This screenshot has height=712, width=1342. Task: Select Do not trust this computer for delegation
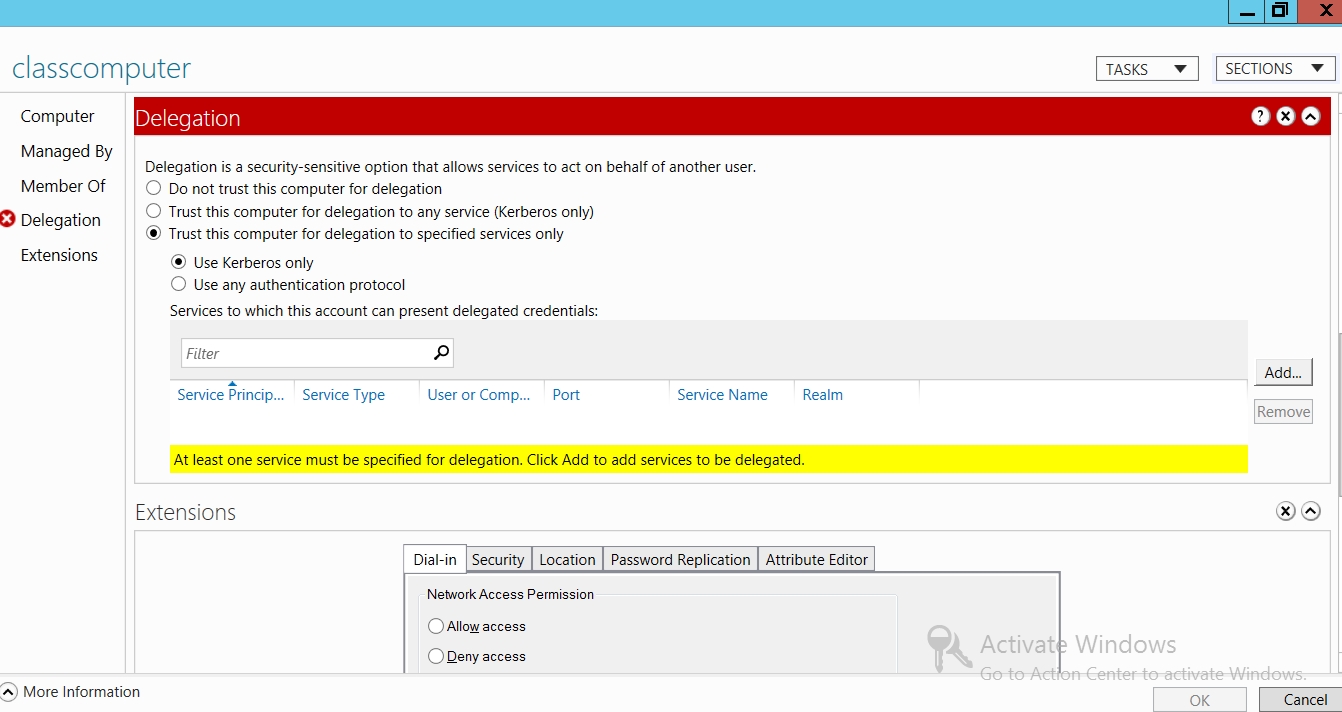click(x=154, y=188)
